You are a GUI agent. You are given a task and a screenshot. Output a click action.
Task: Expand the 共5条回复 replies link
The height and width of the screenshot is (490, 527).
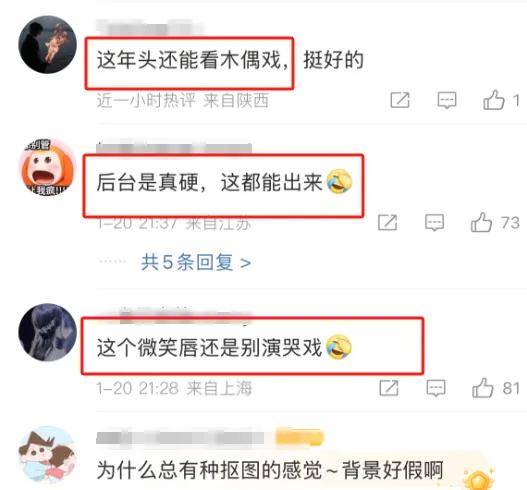[x=196, y=262]
